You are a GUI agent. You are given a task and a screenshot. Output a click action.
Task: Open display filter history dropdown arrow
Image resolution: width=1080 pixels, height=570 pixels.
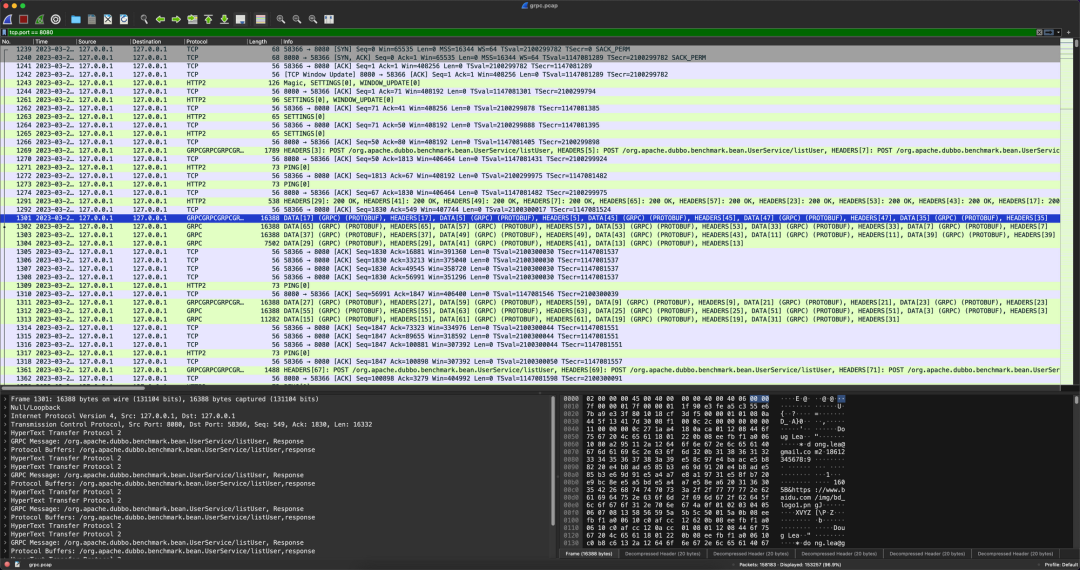(1058, 32)
